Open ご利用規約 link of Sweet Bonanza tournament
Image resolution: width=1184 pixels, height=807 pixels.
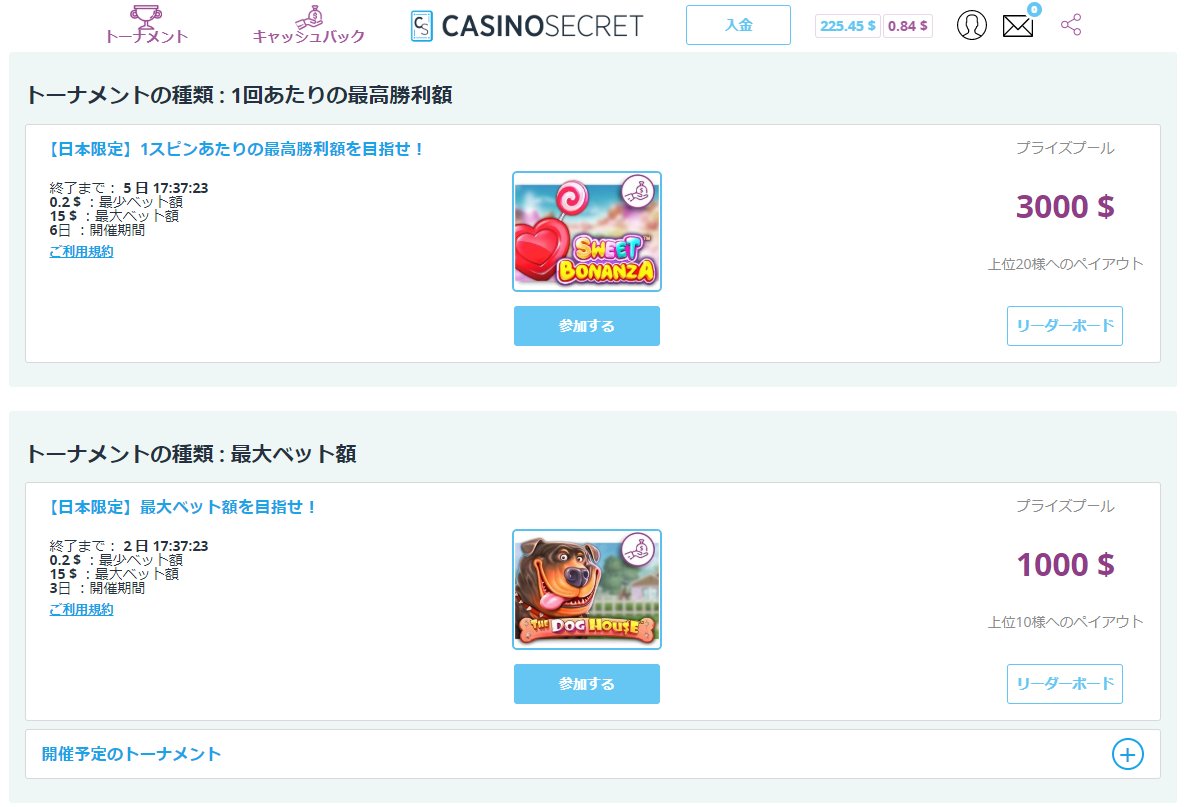(82, 251)
